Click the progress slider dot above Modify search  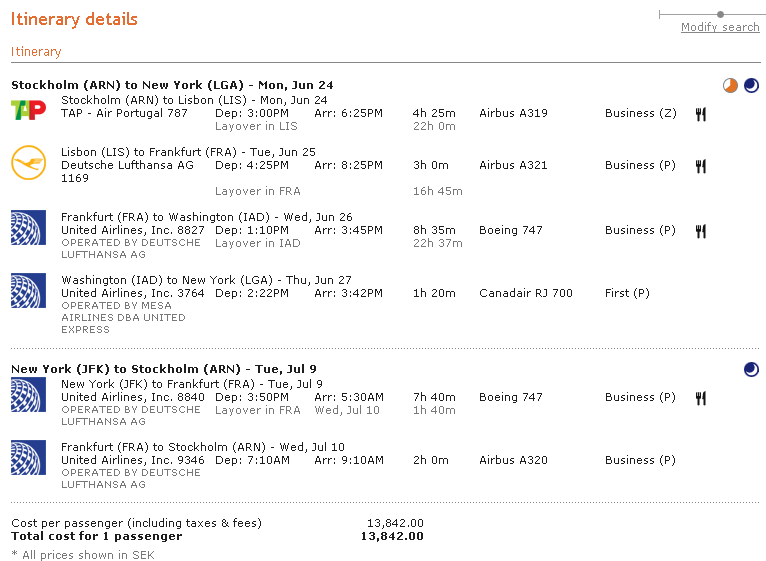pos(720,14)
